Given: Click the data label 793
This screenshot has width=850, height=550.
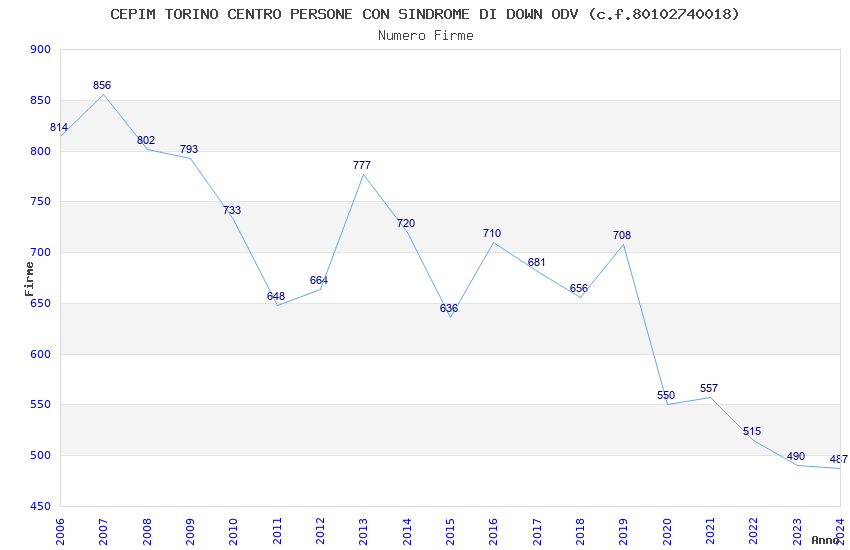Looking at the screenshot, I should [189, 149].
